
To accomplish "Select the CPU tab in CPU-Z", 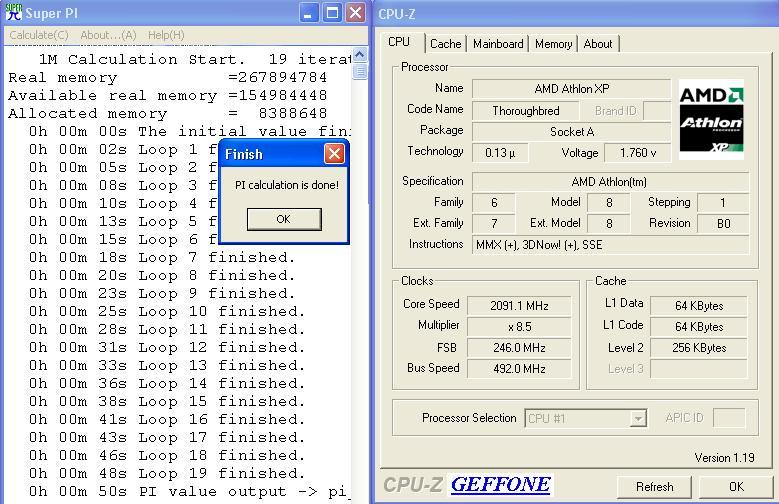I will click(399, 42).
